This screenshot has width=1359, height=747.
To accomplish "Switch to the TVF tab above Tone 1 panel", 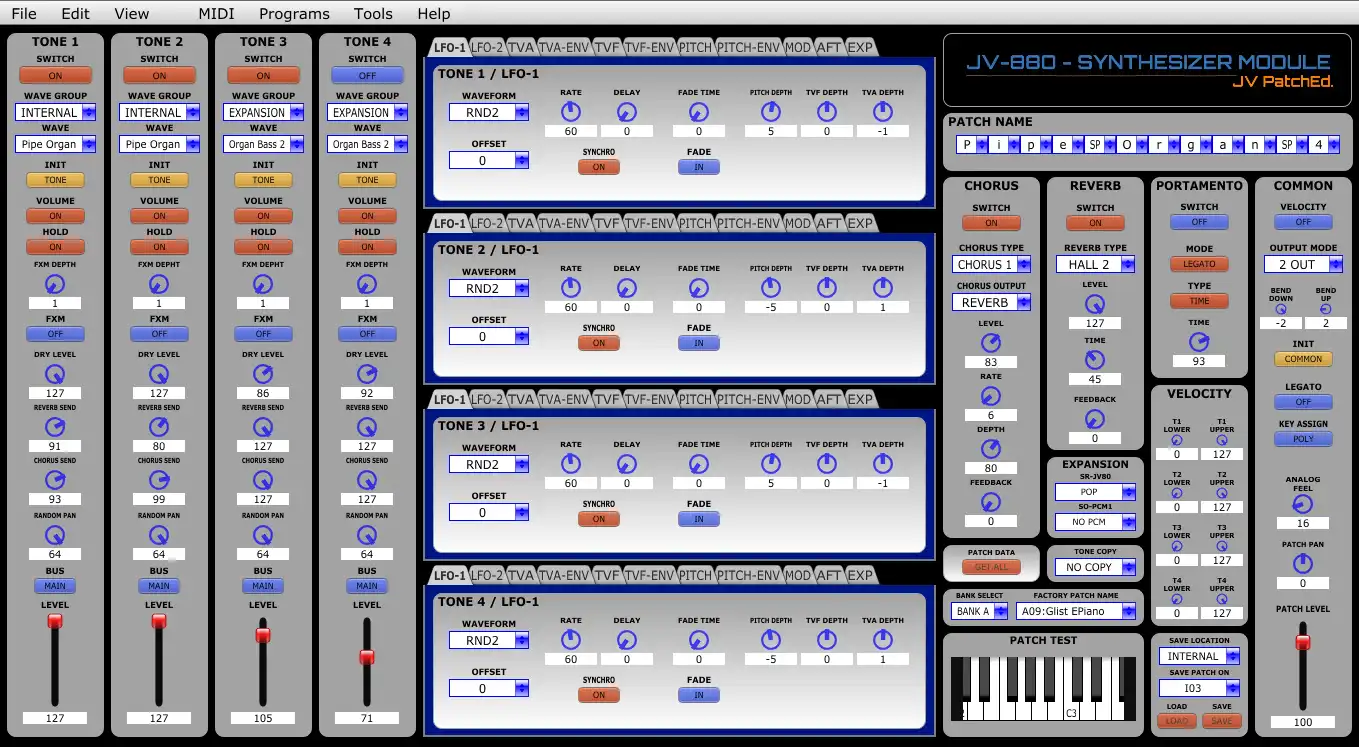I will [x=606, y=47].
